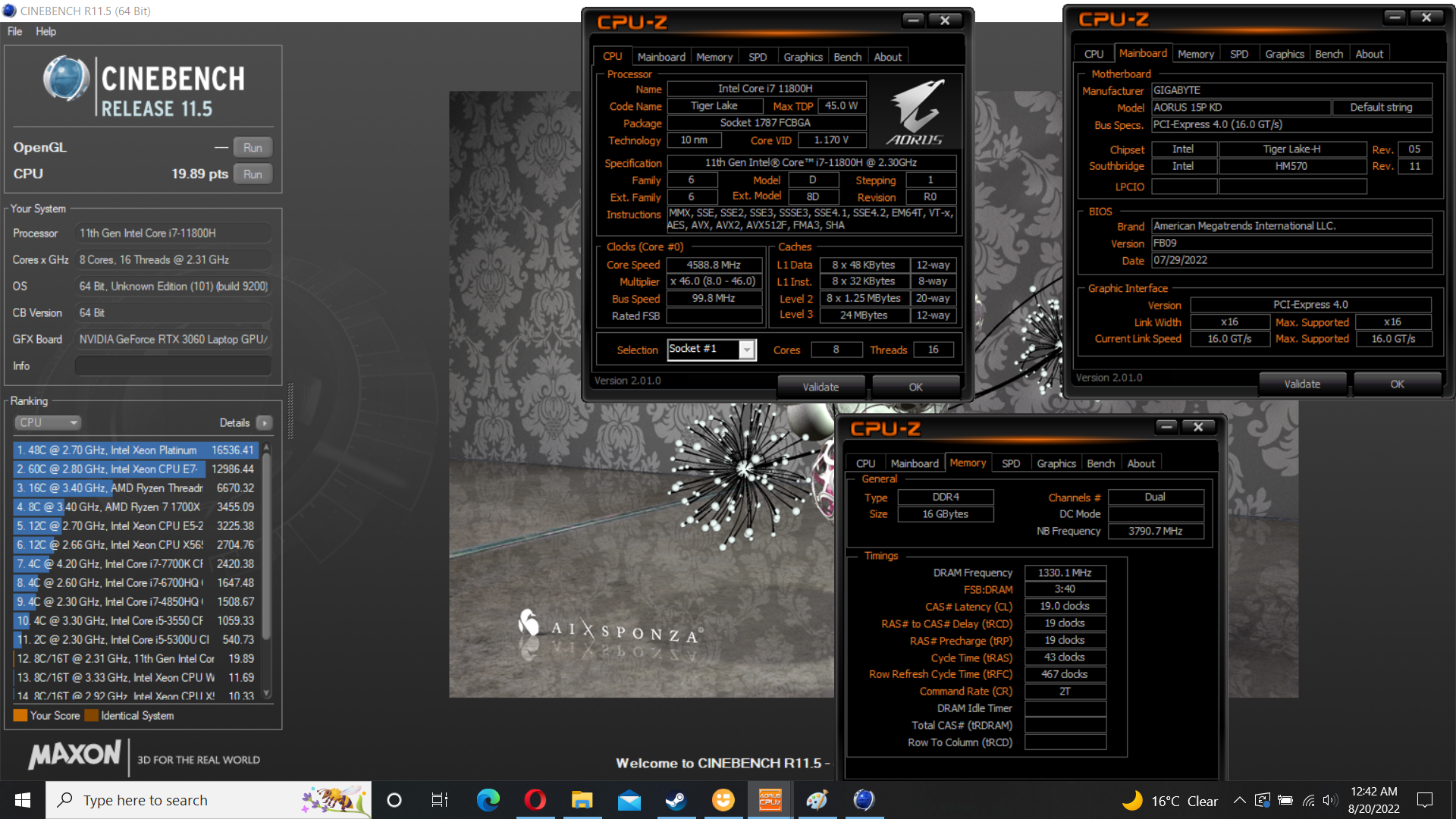The height and width of the screenshot is (819, 1456).
Task: Click the Info input field
Action: coord(173,366)
